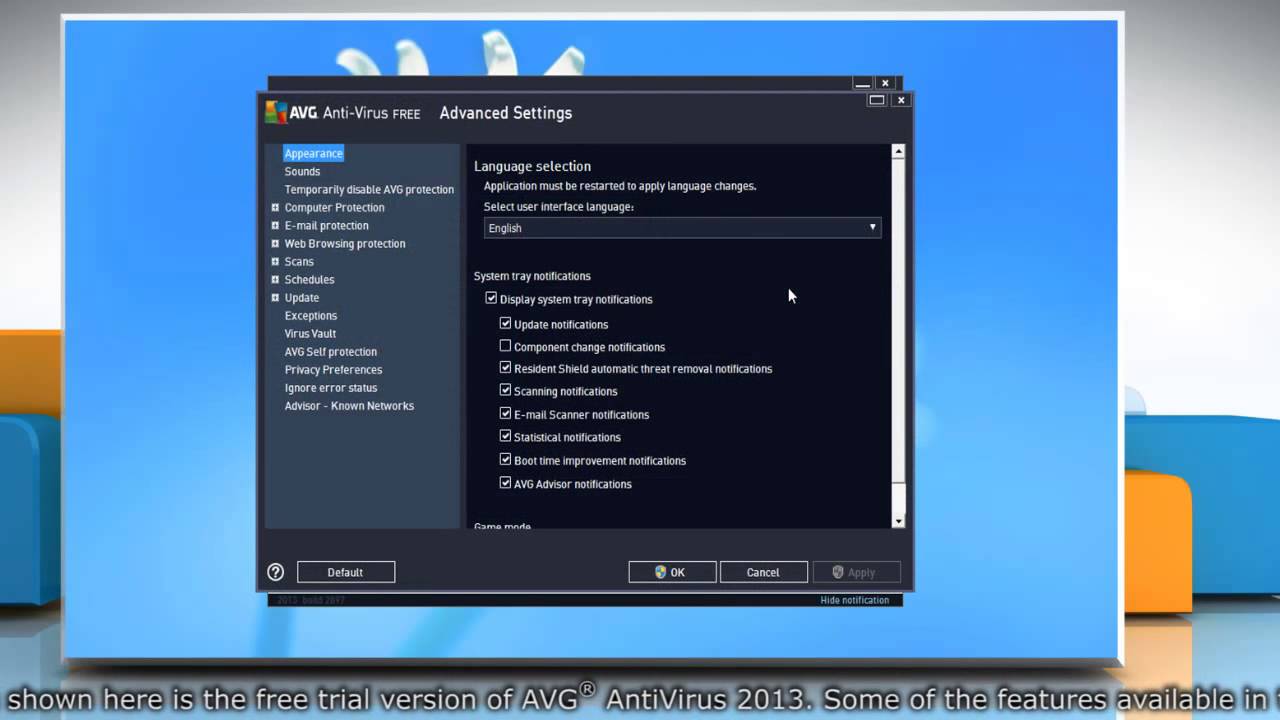
Task: Click the help question mark icon
Action: tap(276, 572)
